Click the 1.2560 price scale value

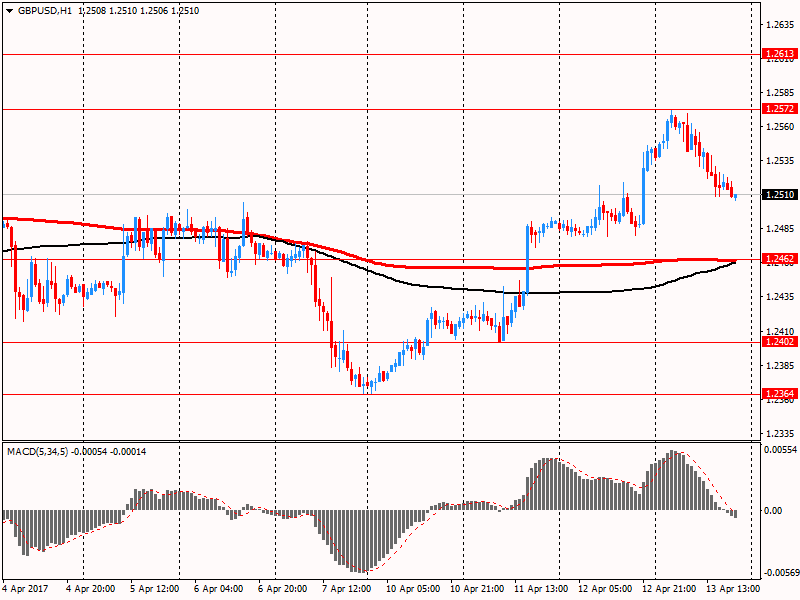[x=781, y=127]
